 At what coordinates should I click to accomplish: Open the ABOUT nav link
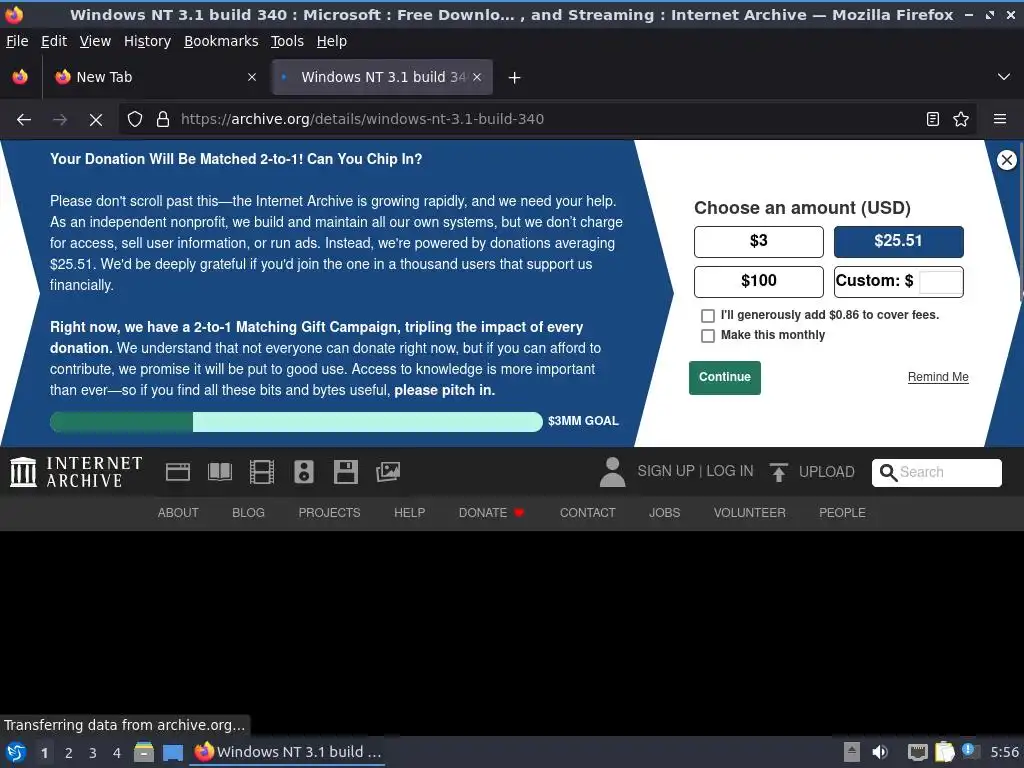pos(178,513)
